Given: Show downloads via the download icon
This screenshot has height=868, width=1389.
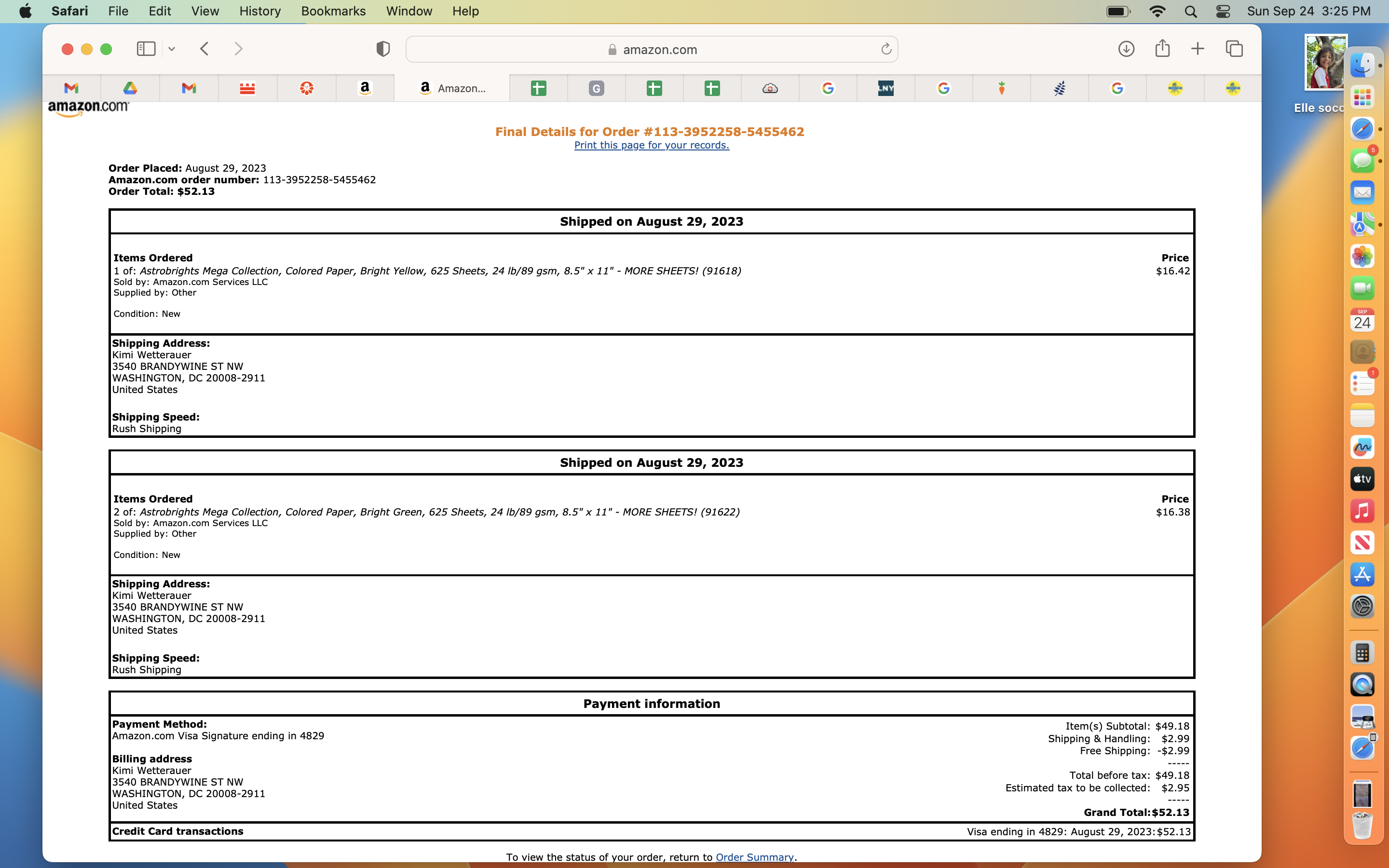Looking at the screenshot, I should [x=1126, y=49].
